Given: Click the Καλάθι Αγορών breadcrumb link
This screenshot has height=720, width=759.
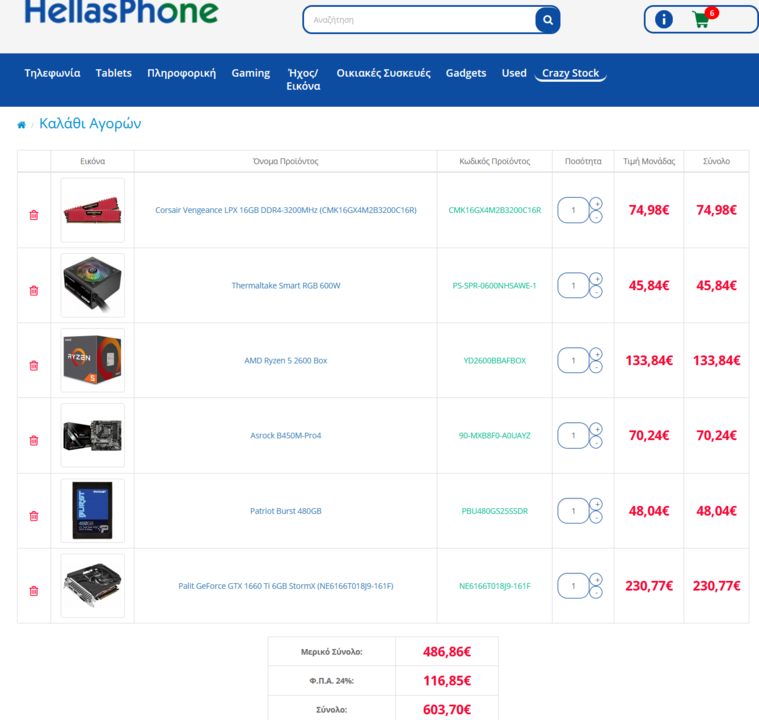Looking at the screenshot, I should point(90,124).
